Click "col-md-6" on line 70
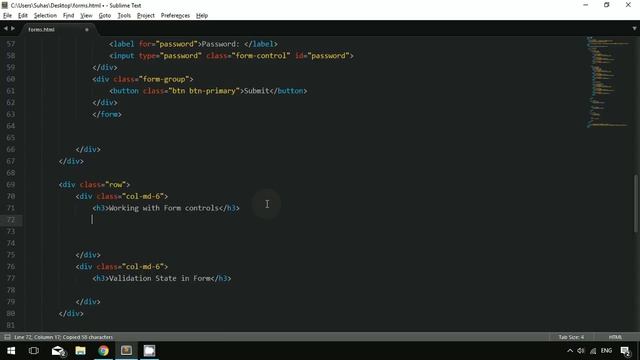The image size is (640, 360). 143,196
